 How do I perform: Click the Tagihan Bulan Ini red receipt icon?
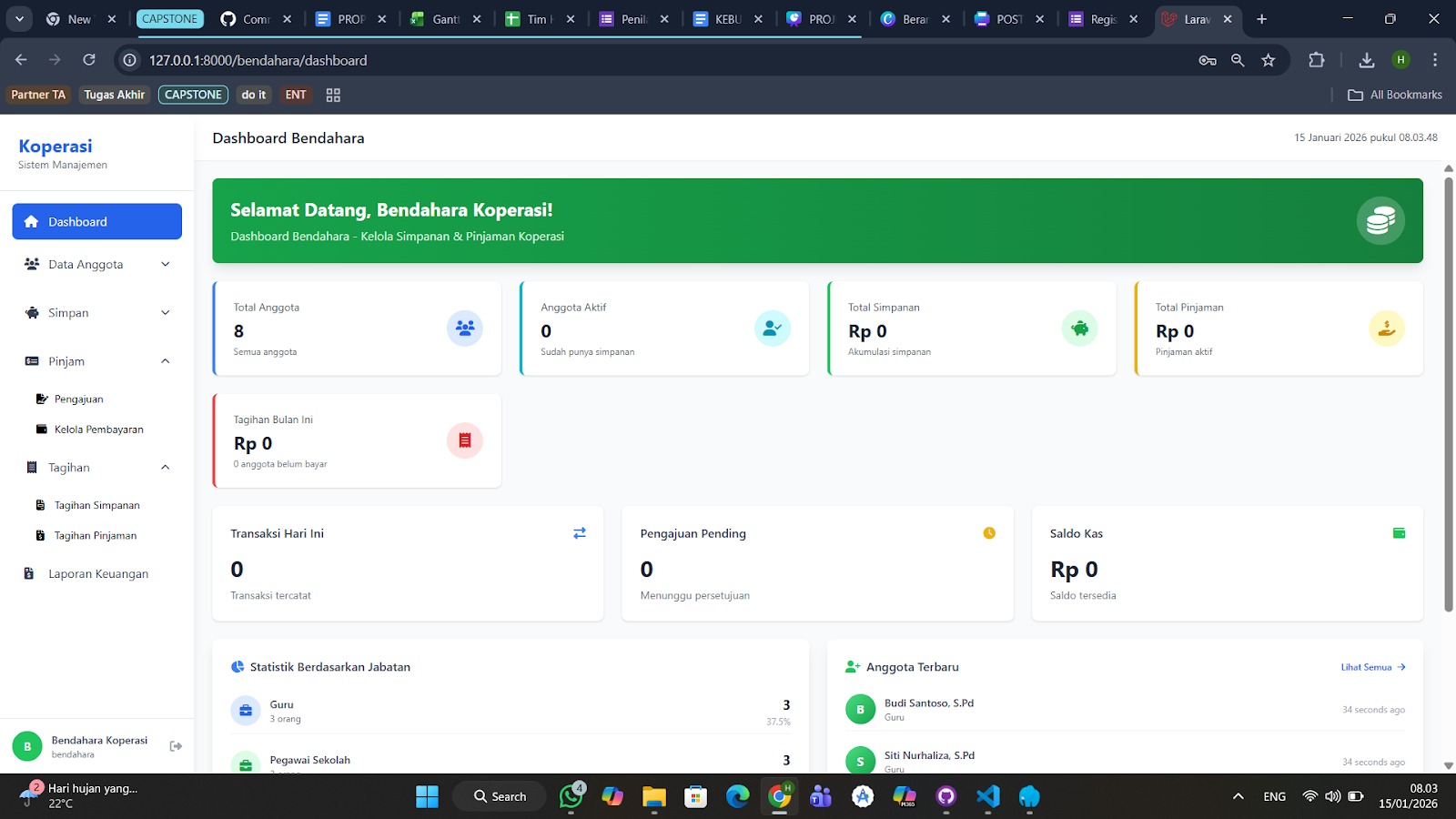[464, 440]
